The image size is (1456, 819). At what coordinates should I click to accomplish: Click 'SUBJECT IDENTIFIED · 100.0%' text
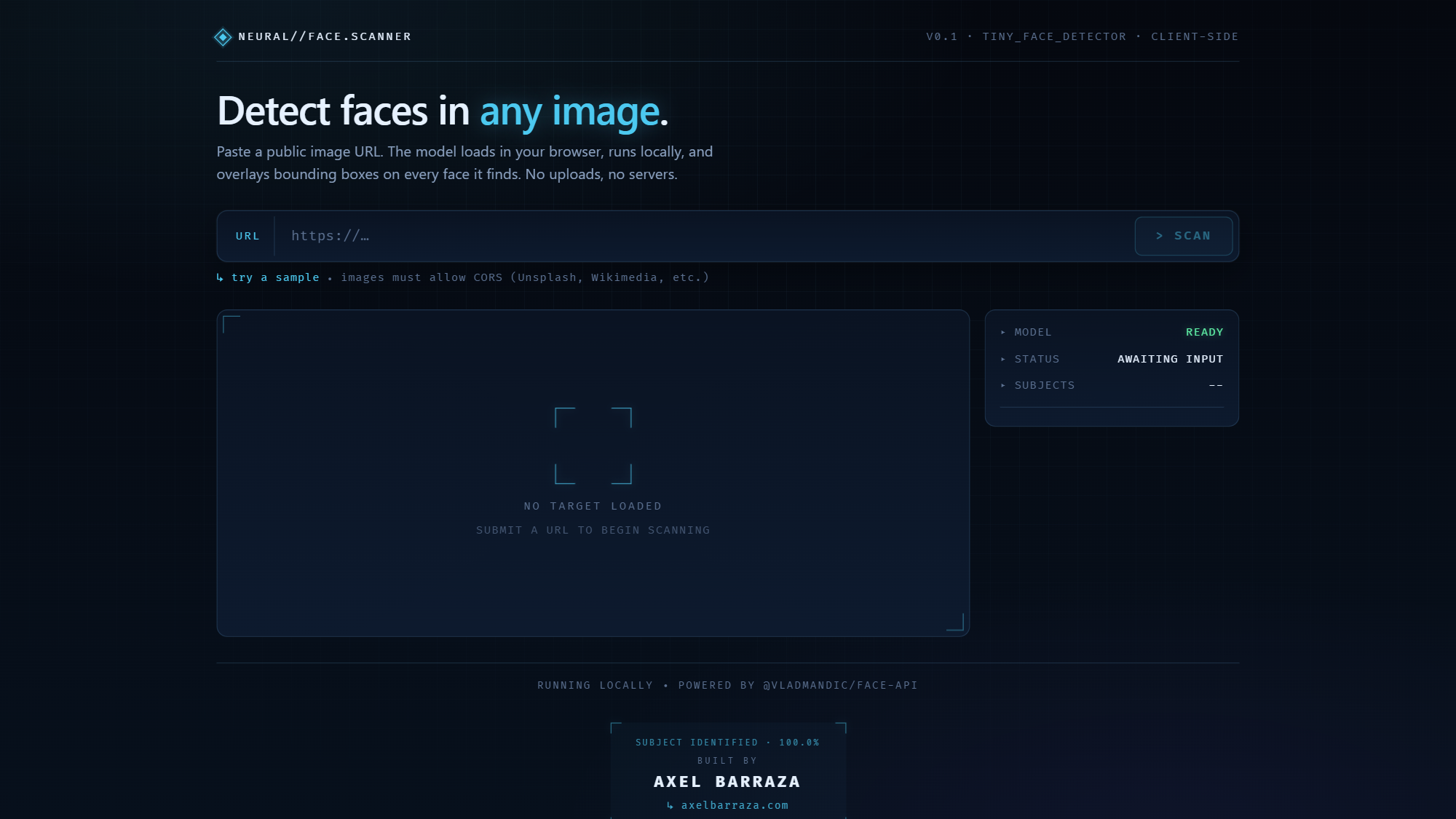[727, 743]
